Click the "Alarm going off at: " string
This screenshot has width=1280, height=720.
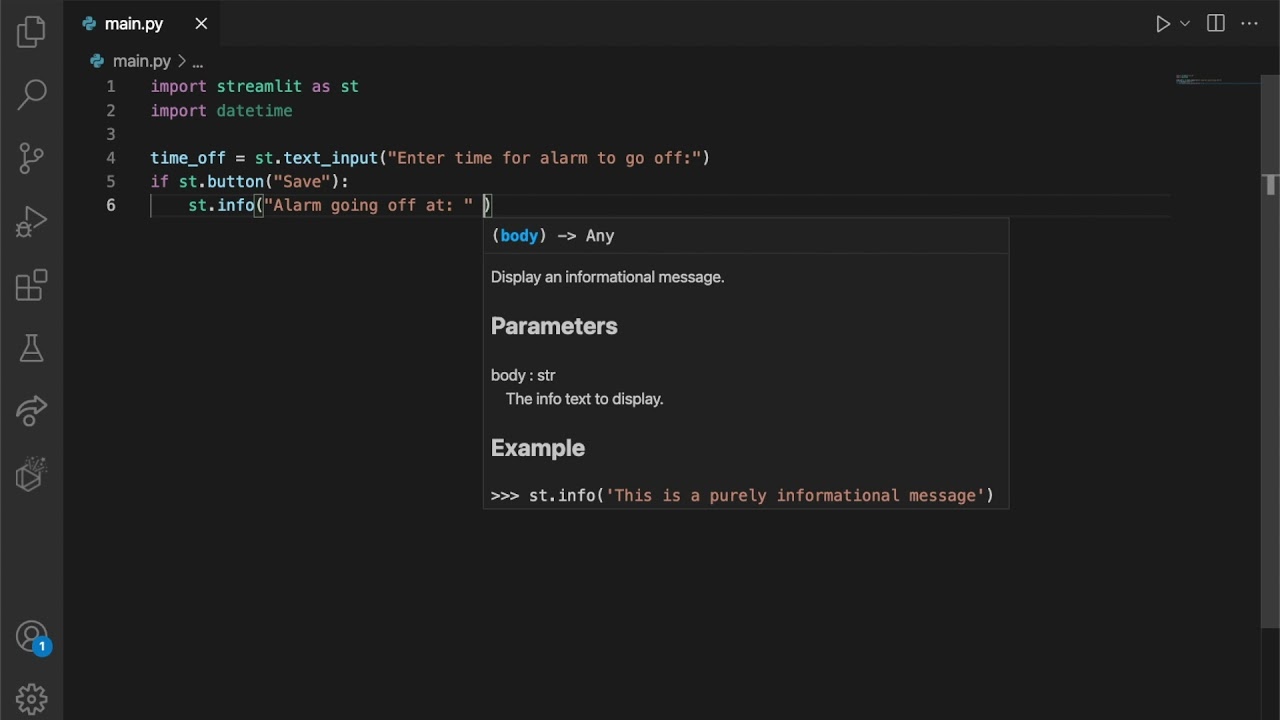click(369, 206)
